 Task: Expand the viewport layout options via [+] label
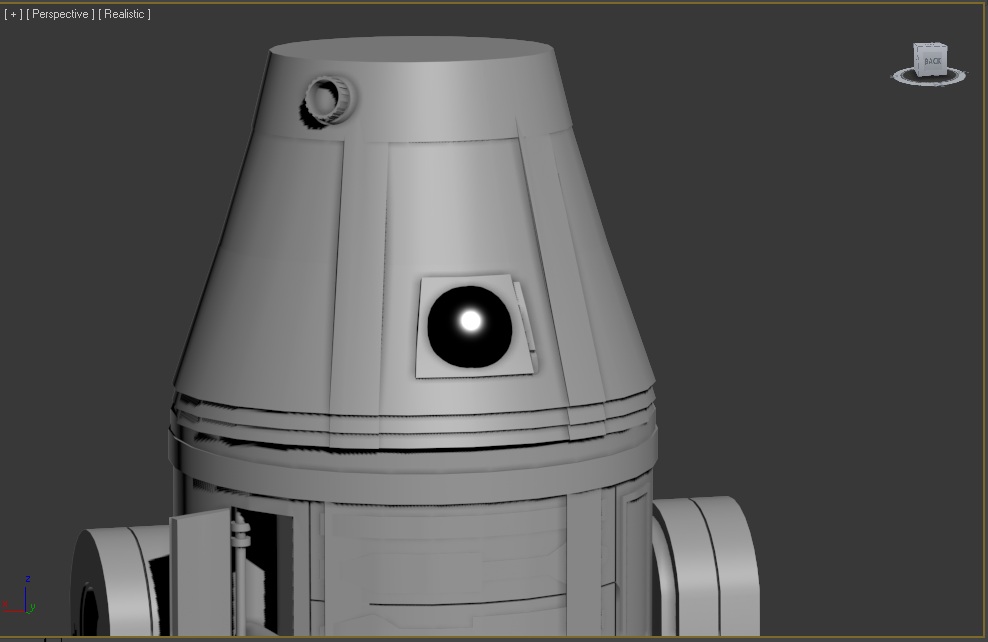(x=11, y=14)
